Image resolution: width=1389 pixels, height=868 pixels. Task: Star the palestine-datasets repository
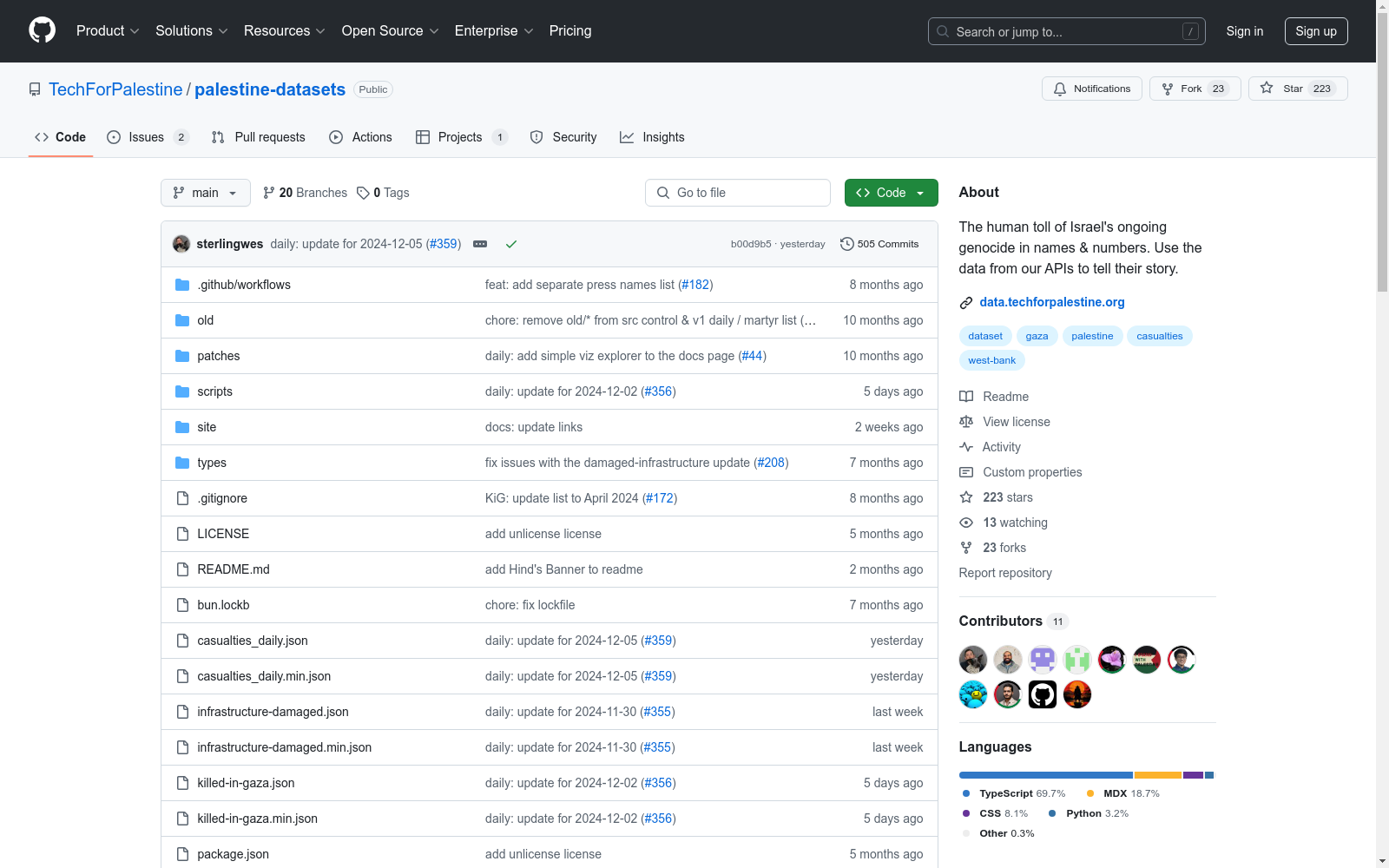[1298, 89]
